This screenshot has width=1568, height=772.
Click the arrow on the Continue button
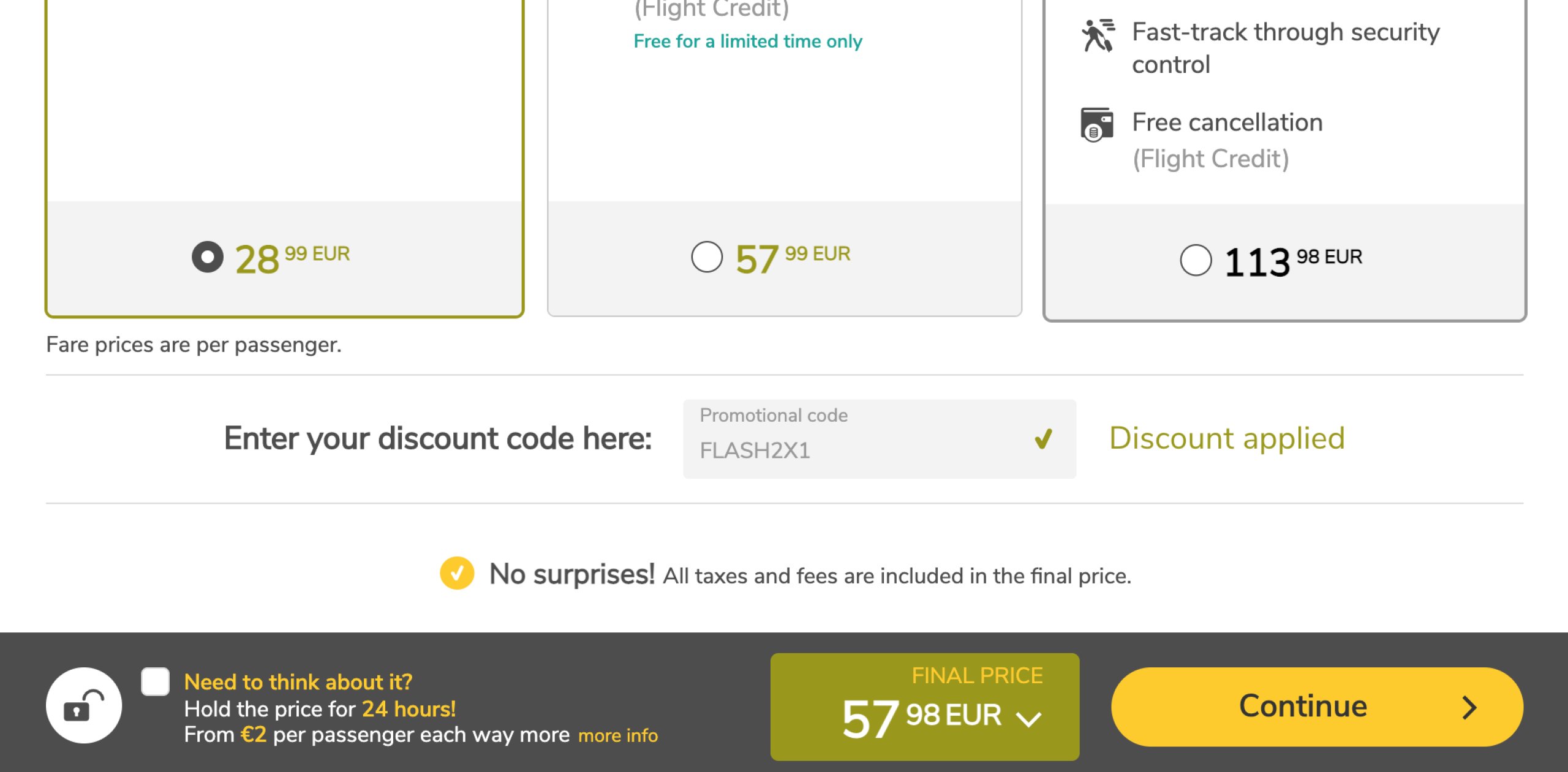click(x=1469, y=707)
